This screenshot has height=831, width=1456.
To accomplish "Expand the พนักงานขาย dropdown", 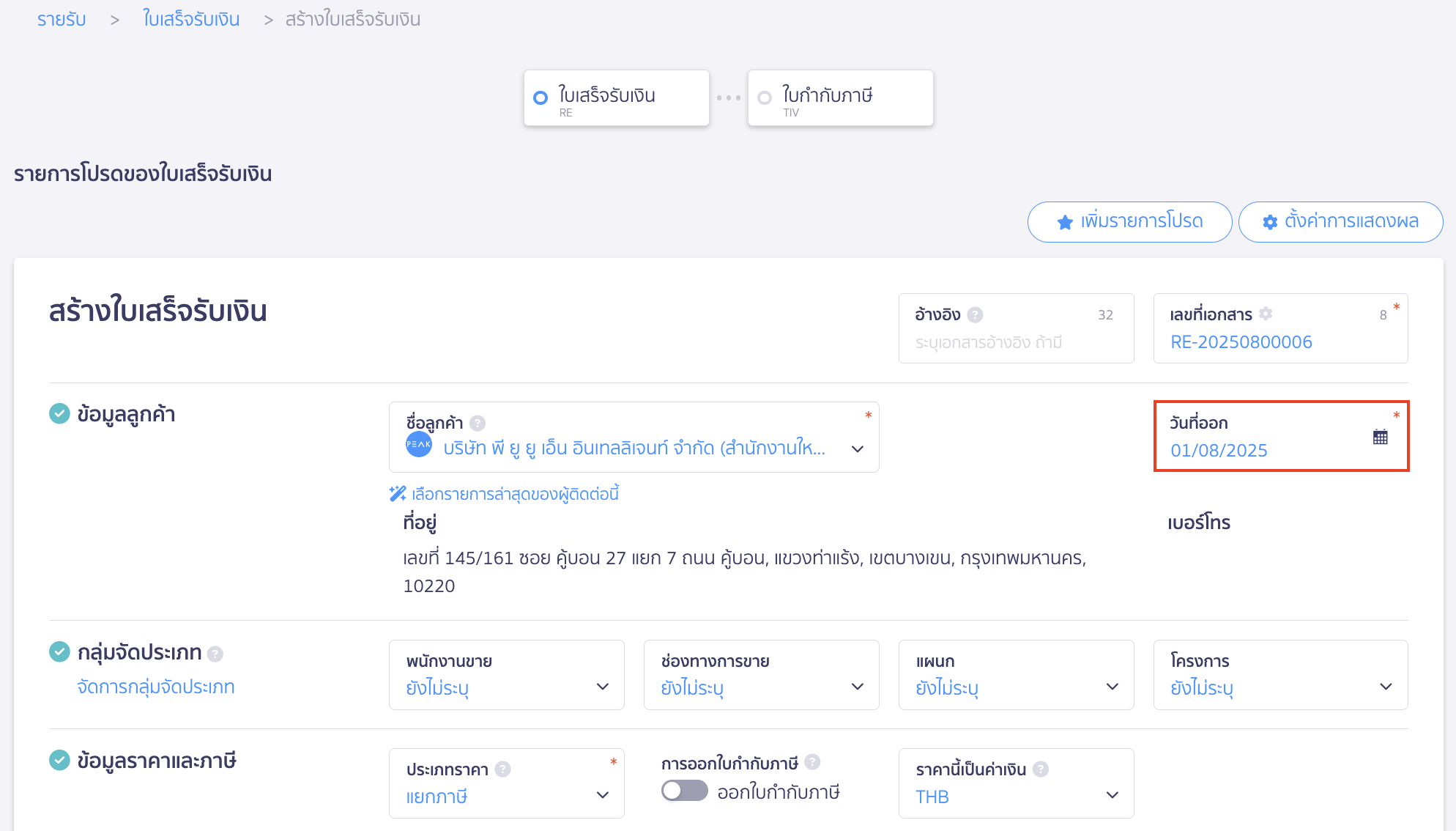I will pos(506,675).
